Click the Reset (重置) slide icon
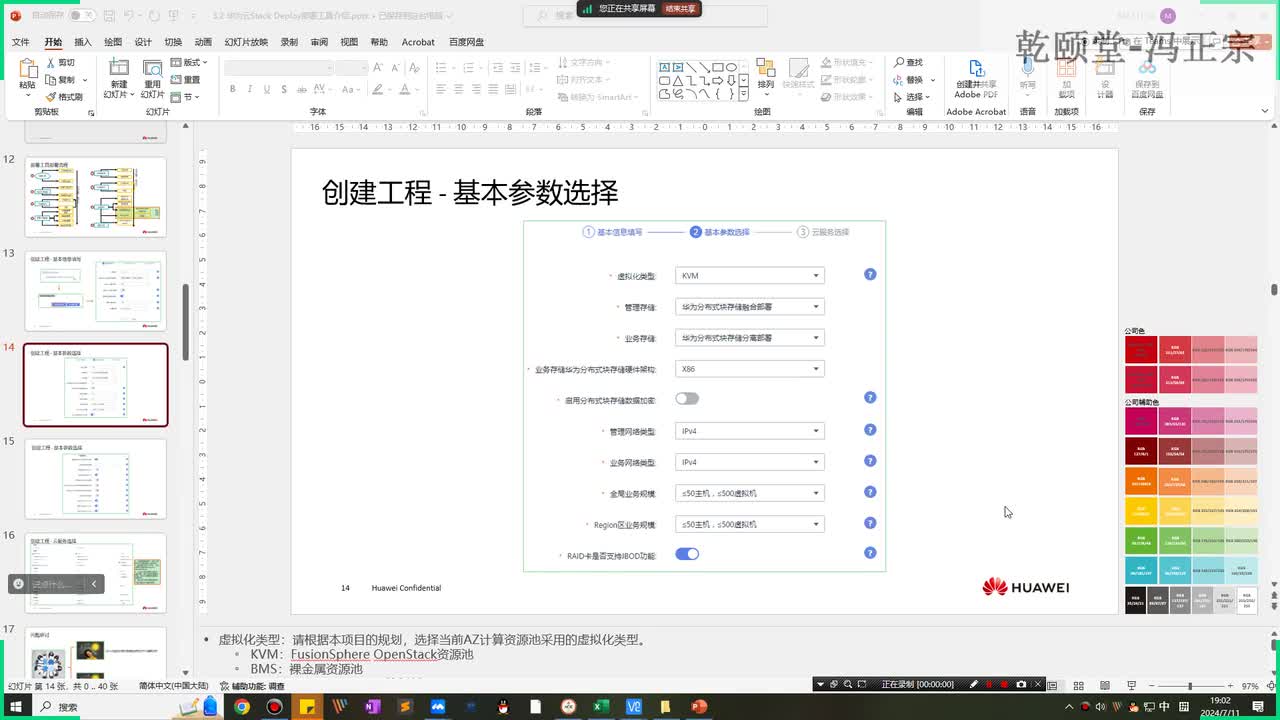This screenshot has height=720, width=1280. [176, 80]
